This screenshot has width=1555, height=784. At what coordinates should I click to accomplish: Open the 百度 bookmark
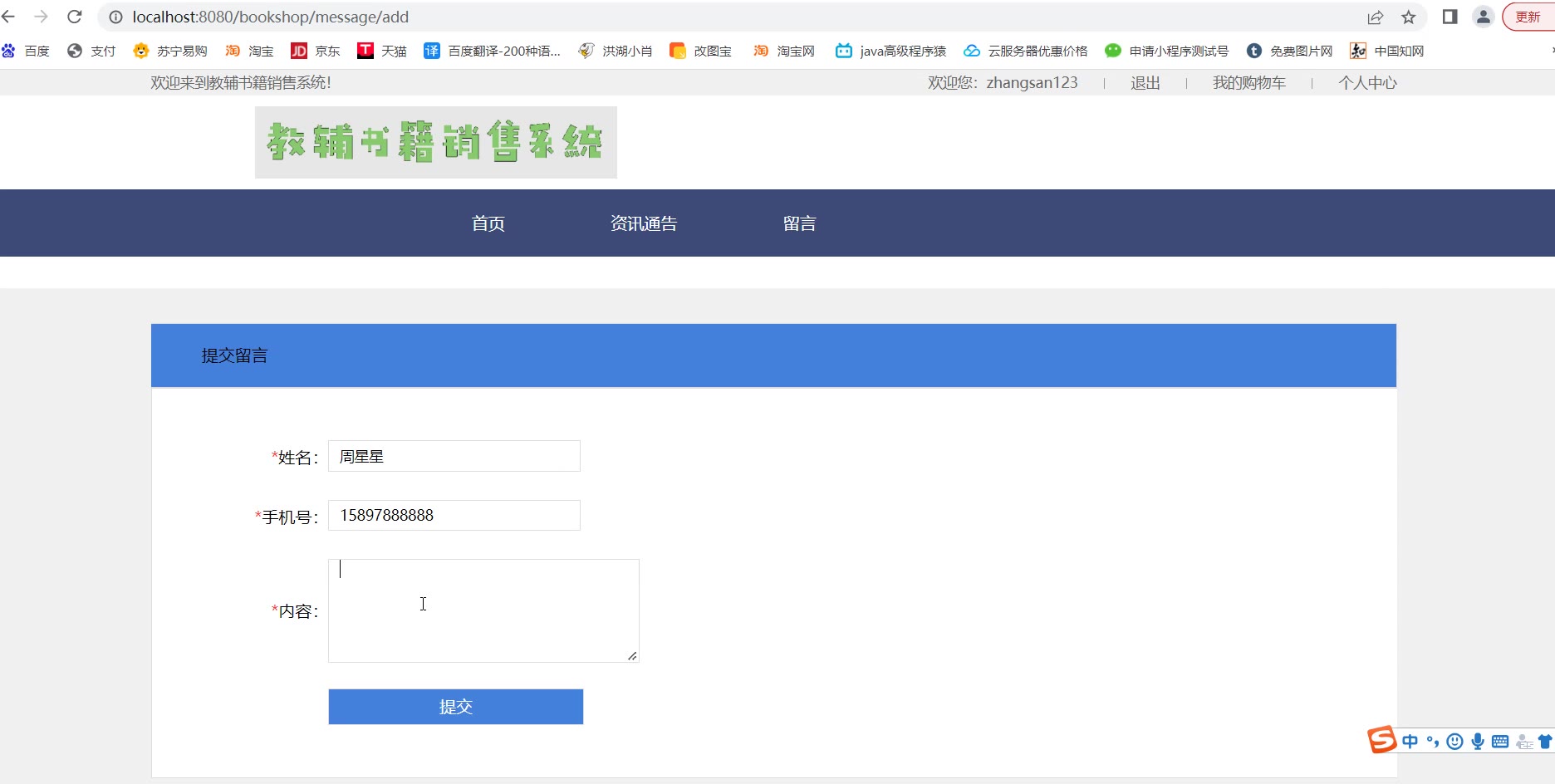tap(26, 51)
